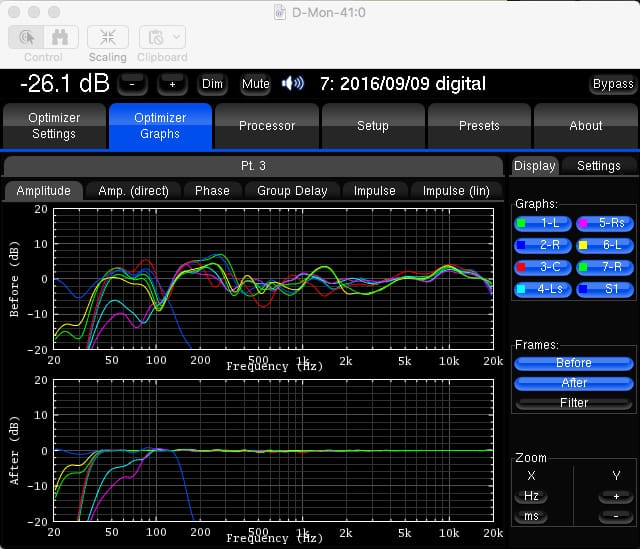Go to the Presets tab
This screenshot has width=640, height=549.
coord(479,126)
